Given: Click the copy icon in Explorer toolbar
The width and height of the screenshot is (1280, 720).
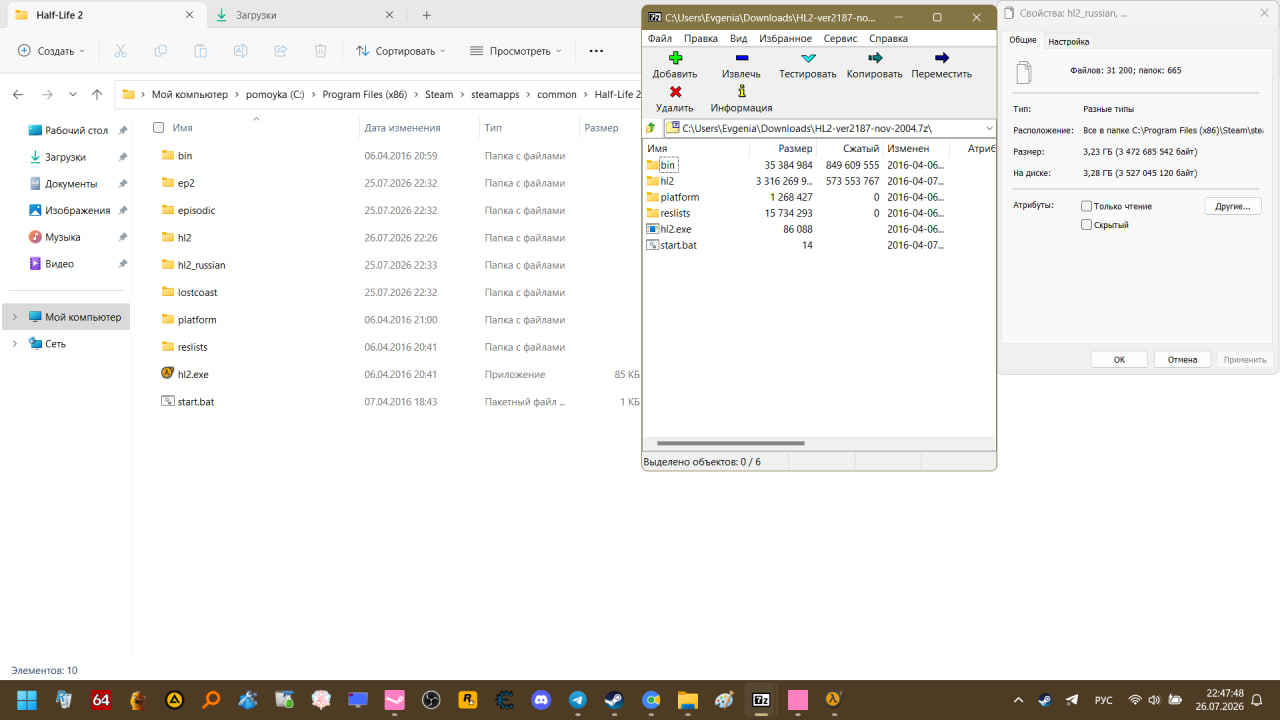Looking at the screenshot, I should 161,51.
